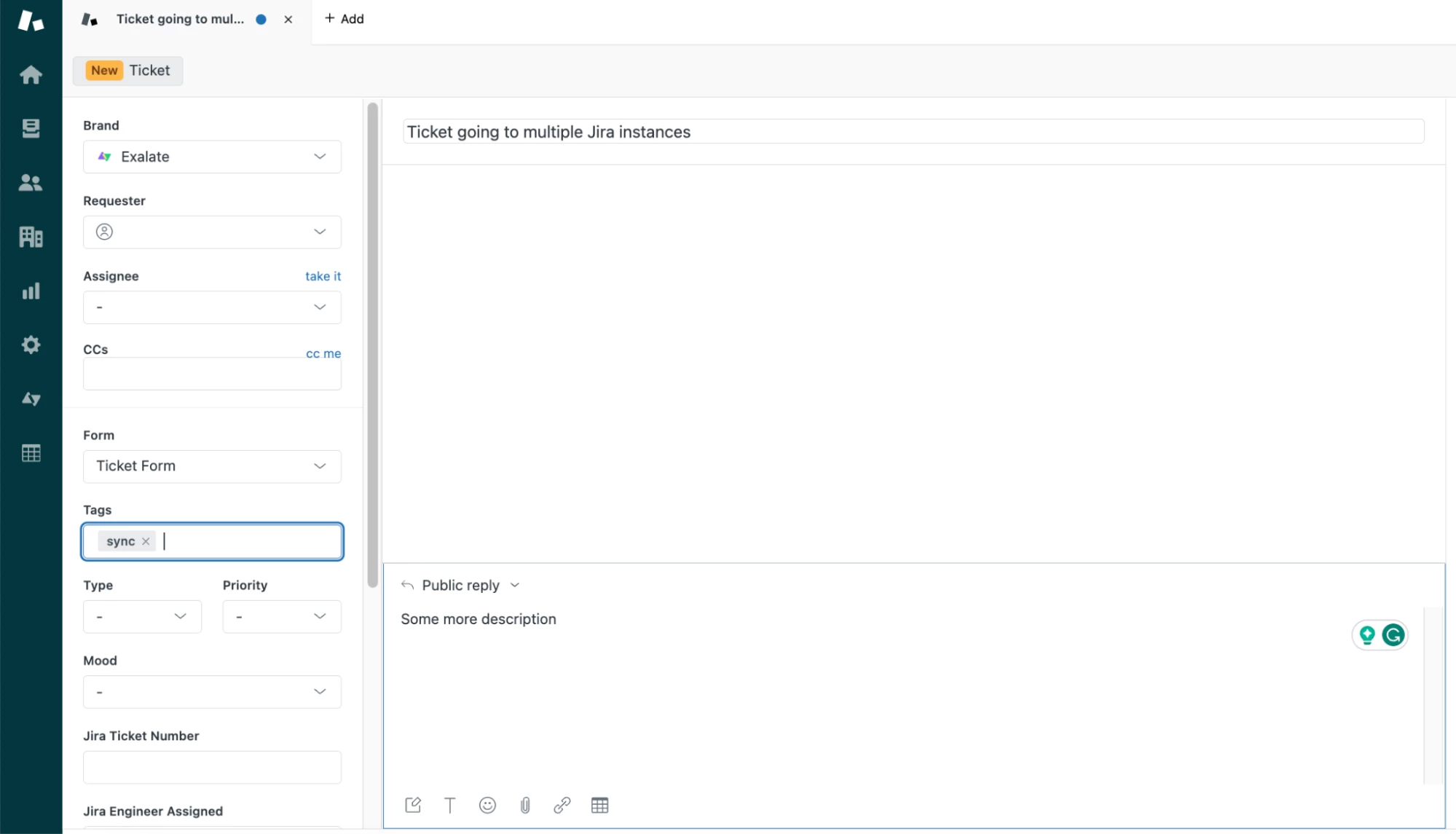Toggle text formatting options

click(x=449, y=805)
